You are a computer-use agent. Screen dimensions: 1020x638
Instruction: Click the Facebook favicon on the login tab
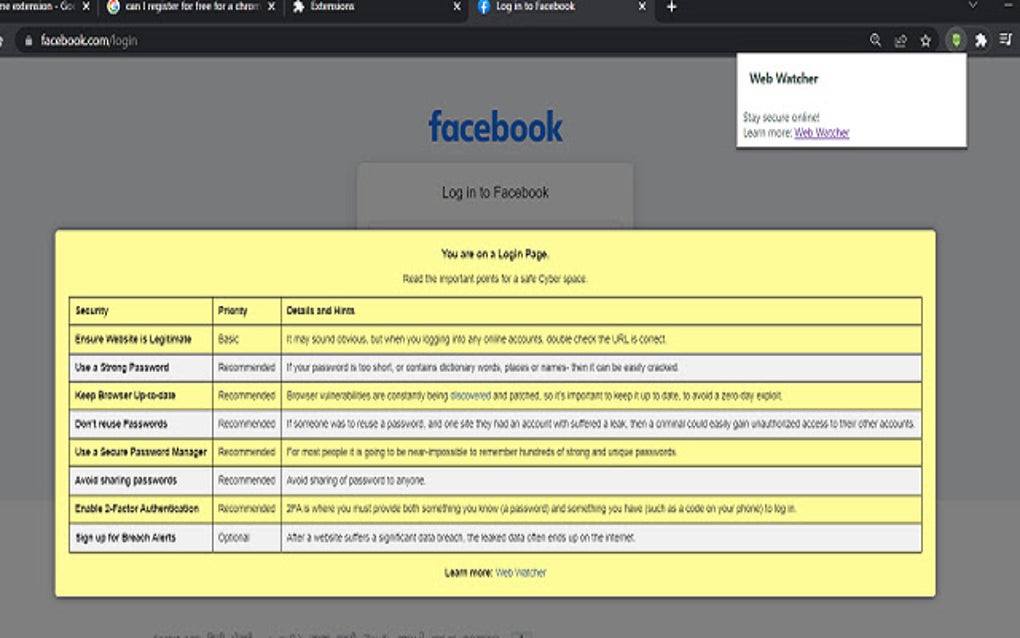[x=482, y=7]
